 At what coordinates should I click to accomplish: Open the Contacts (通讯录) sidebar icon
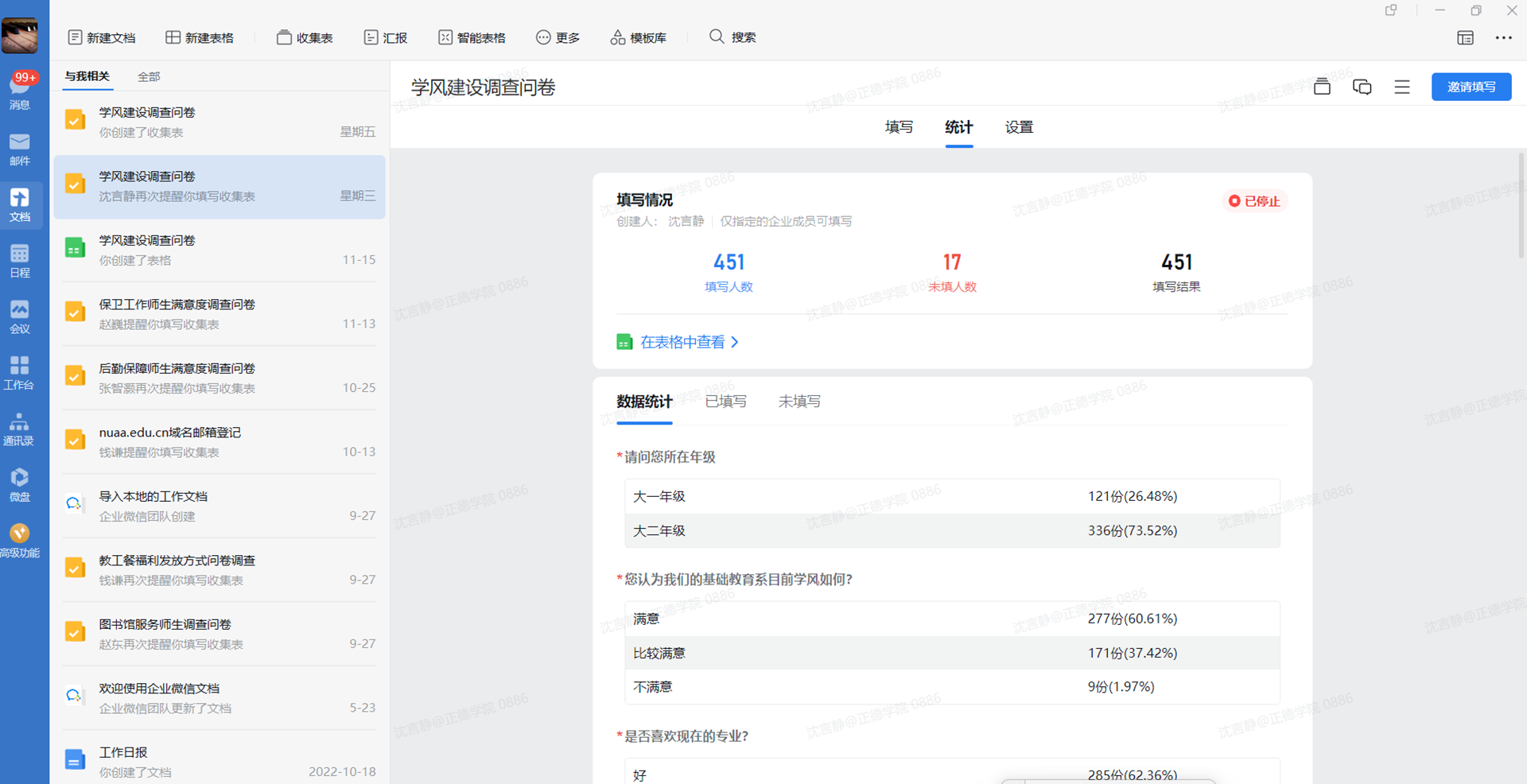20,429
